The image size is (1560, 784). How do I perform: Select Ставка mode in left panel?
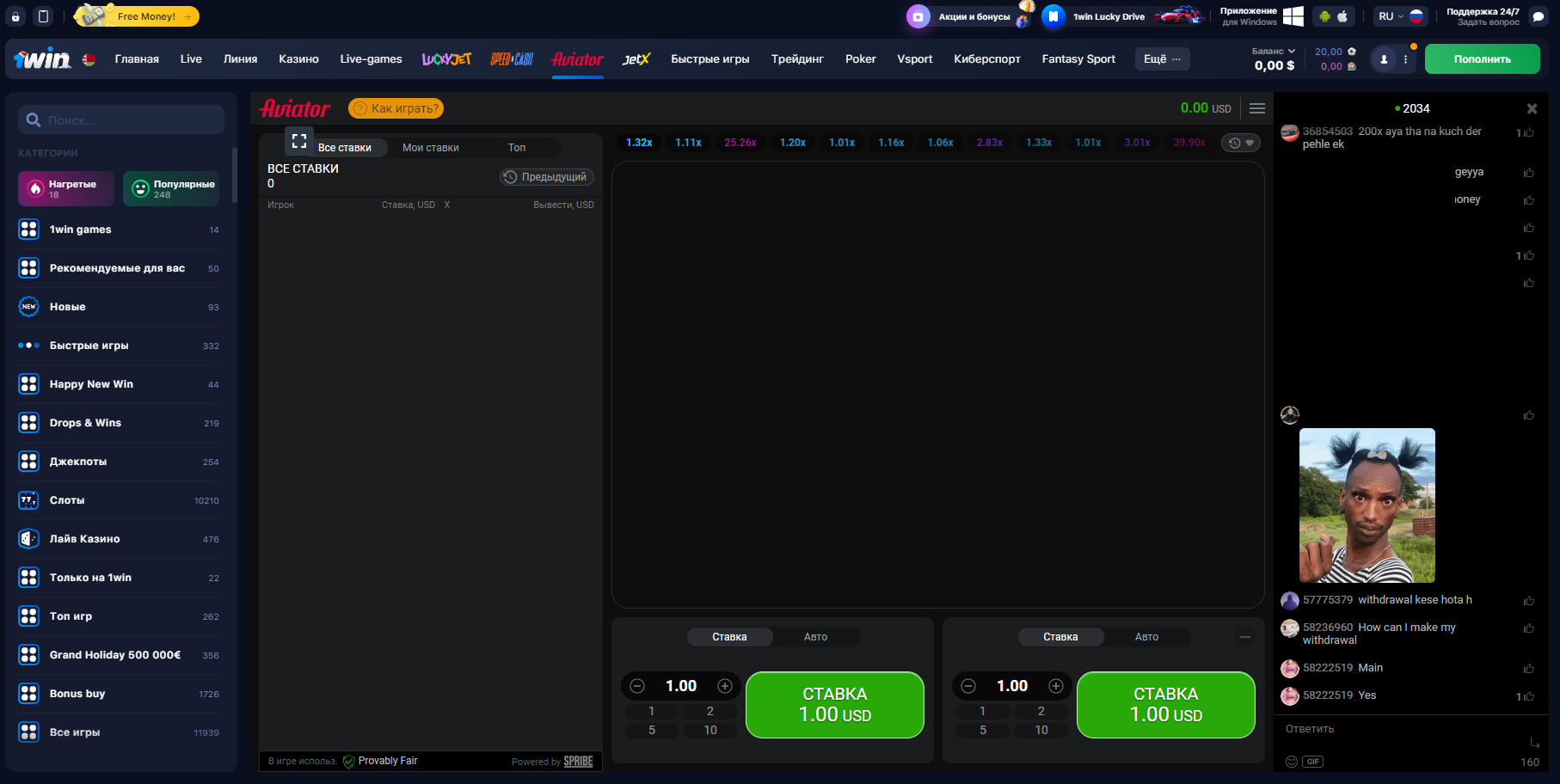(x=730, y=637)
